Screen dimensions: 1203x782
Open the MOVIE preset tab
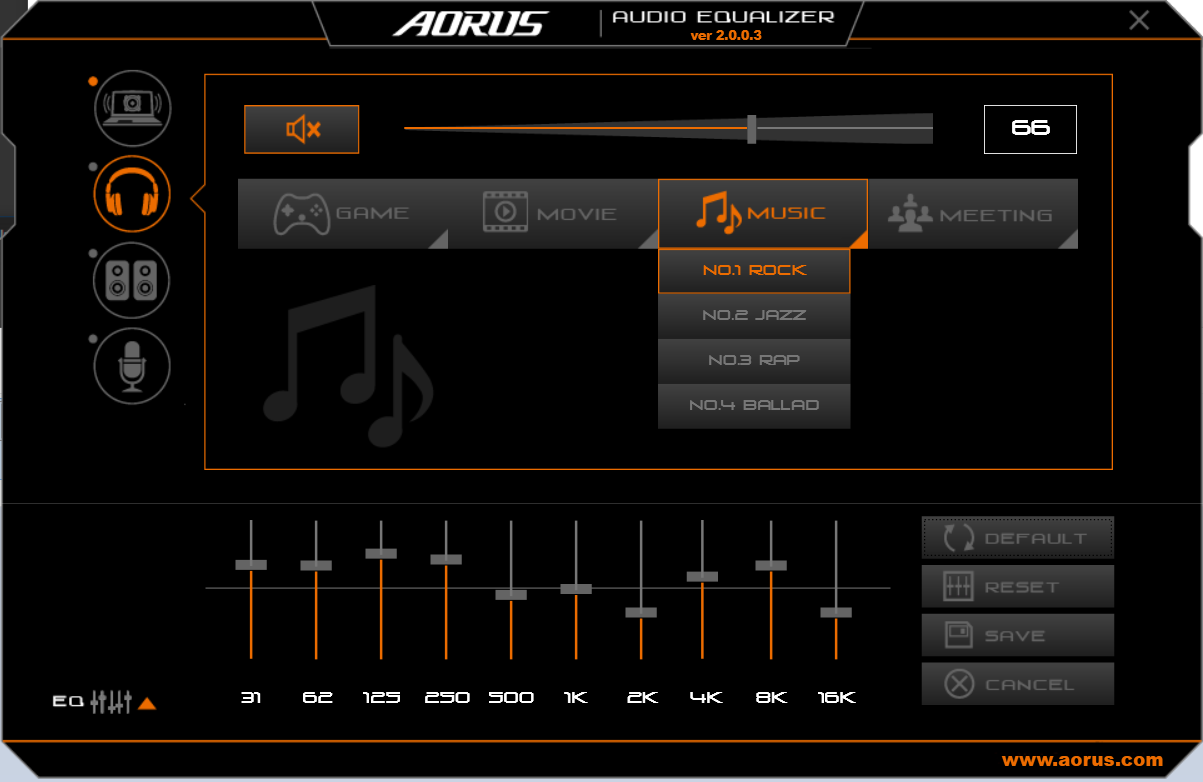coord(553,213)
